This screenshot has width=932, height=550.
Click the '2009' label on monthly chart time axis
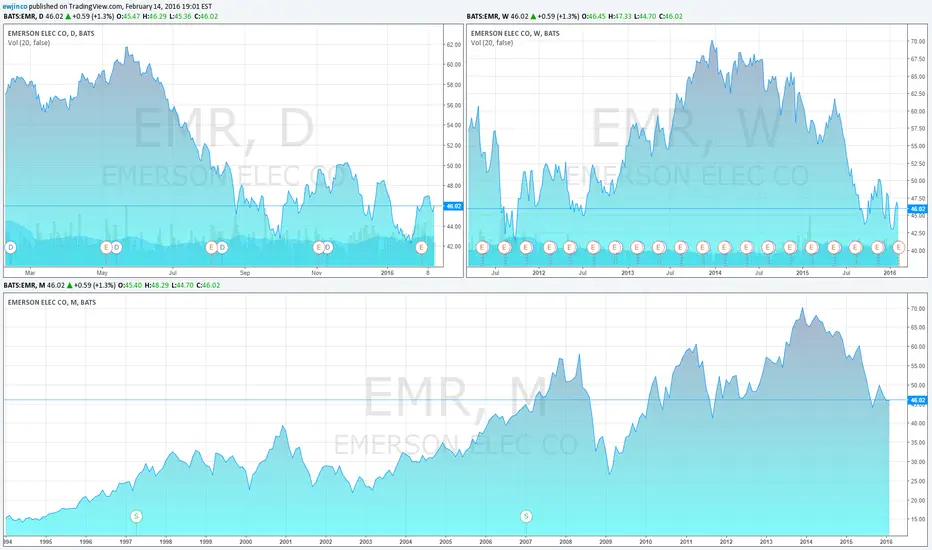point(606,542)
